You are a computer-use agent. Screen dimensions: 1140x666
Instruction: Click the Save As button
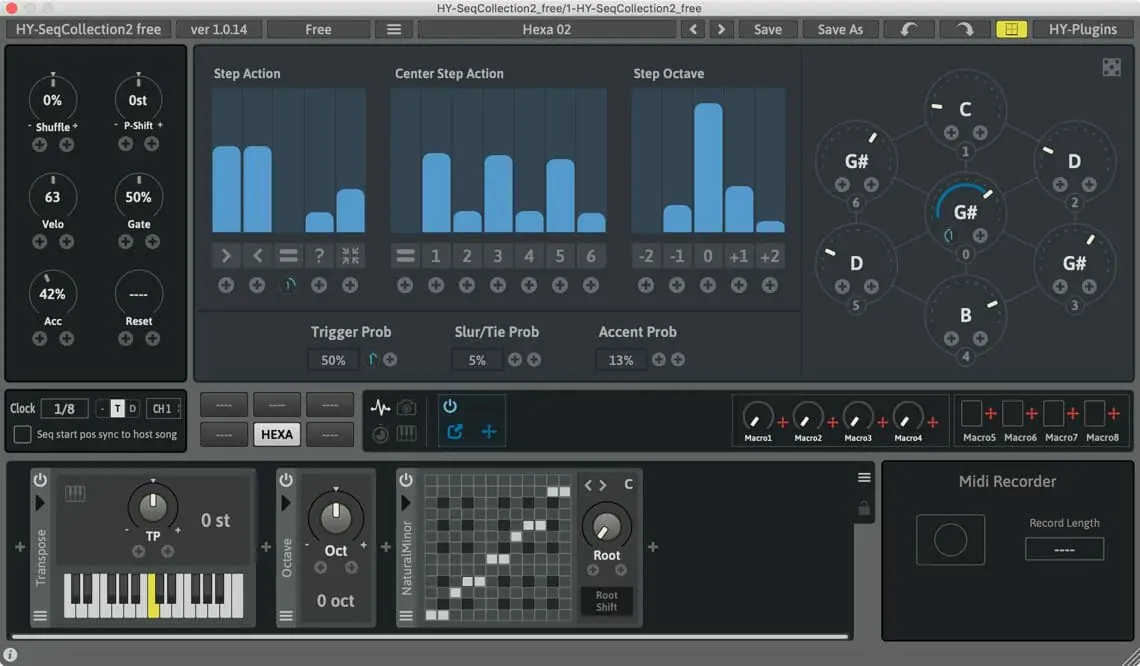click(x=839, y=29)
